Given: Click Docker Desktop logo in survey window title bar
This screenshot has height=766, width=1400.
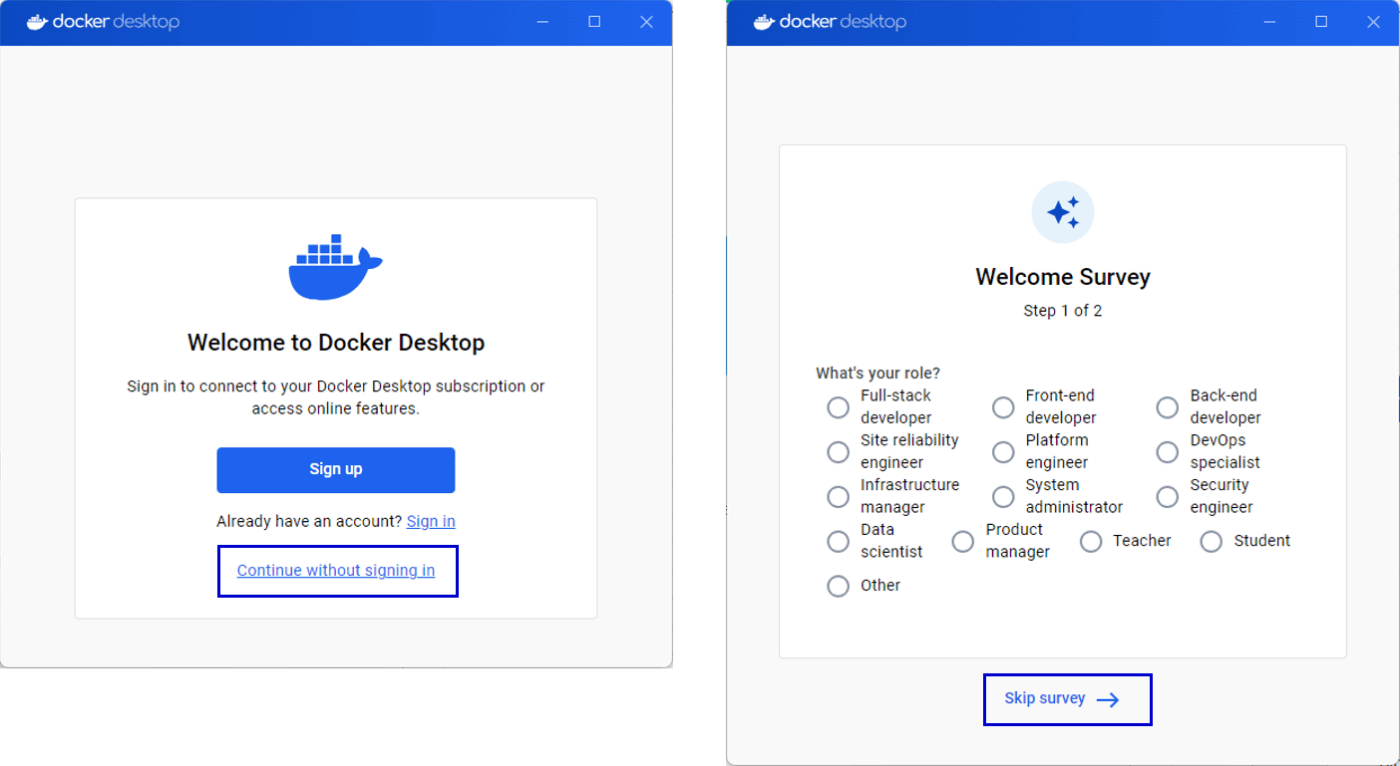Looking at the screenshot, I should pyautogui.click(x=830, y=22).
